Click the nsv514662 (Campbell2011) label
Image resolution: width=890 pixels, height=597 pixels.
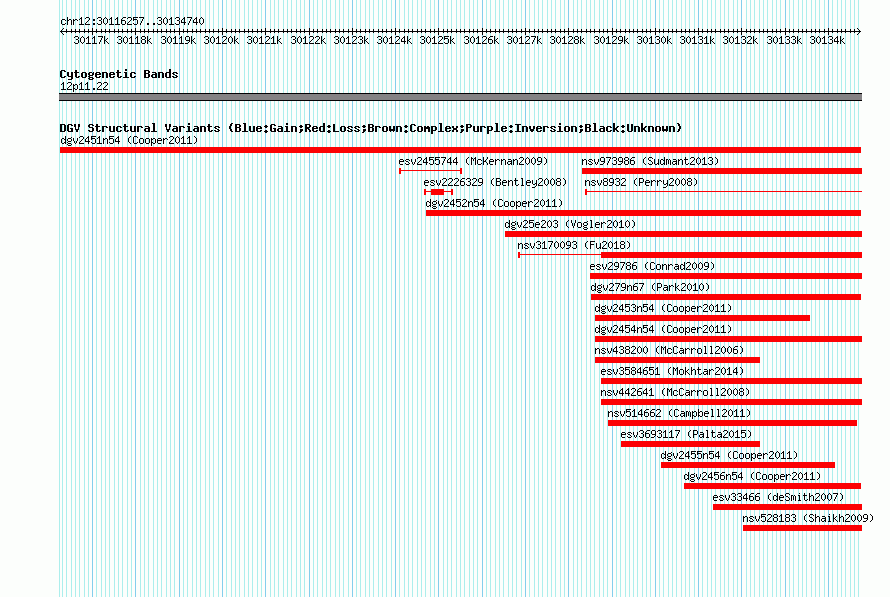(679, 413)
